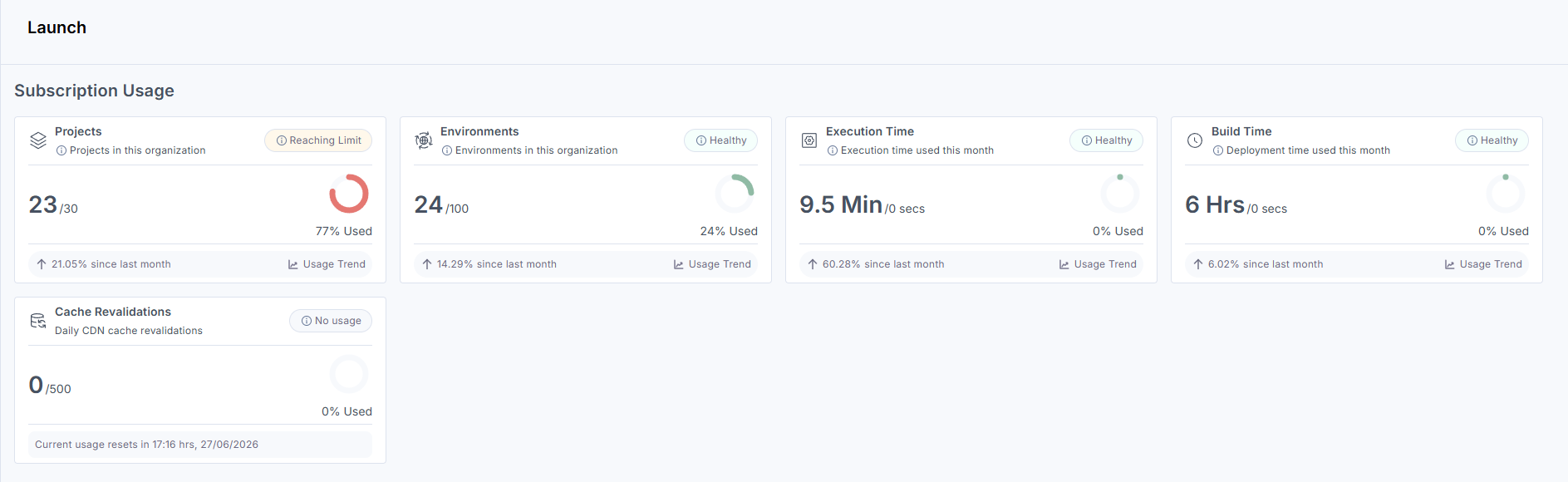Viewport: 1568px width, 482px height.
Task: Click the '24' environments count
Action: [x=429, y=204]
